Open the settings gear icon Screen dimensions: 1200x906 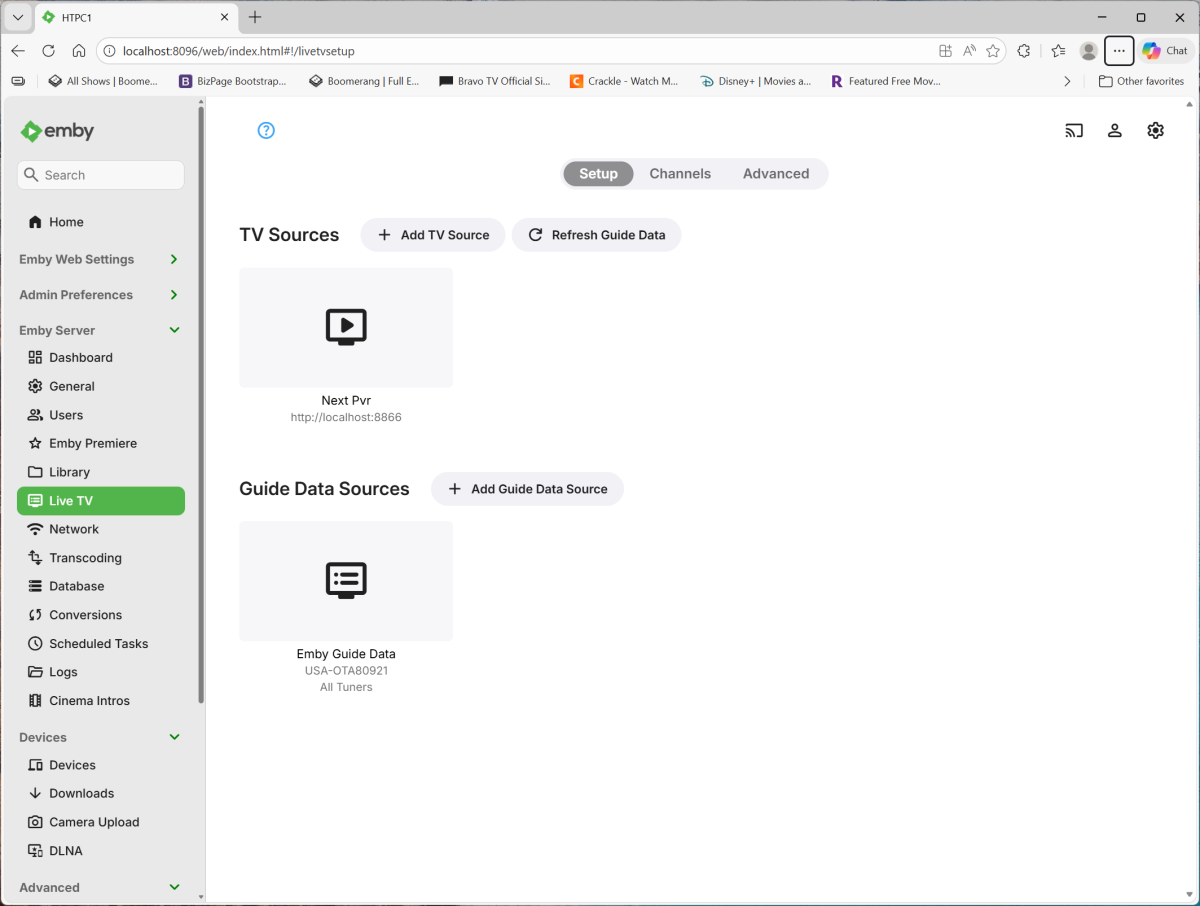1155,130
